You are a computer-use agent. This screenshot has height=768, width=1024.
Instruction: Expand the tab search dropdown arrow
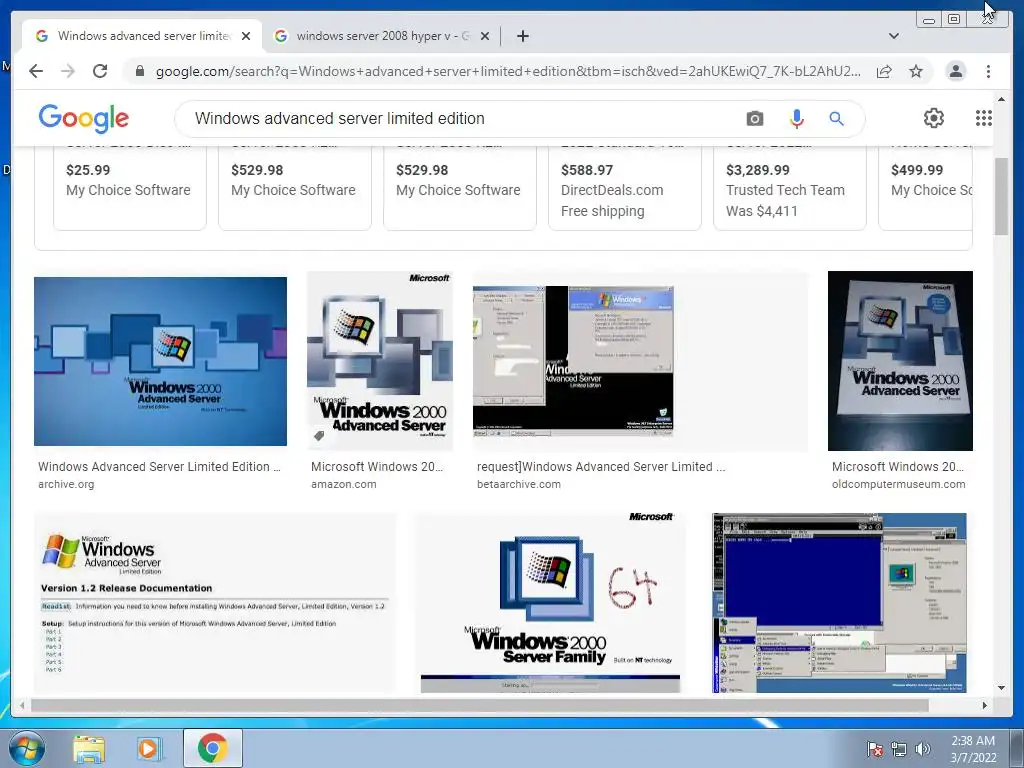pos(893,36)
